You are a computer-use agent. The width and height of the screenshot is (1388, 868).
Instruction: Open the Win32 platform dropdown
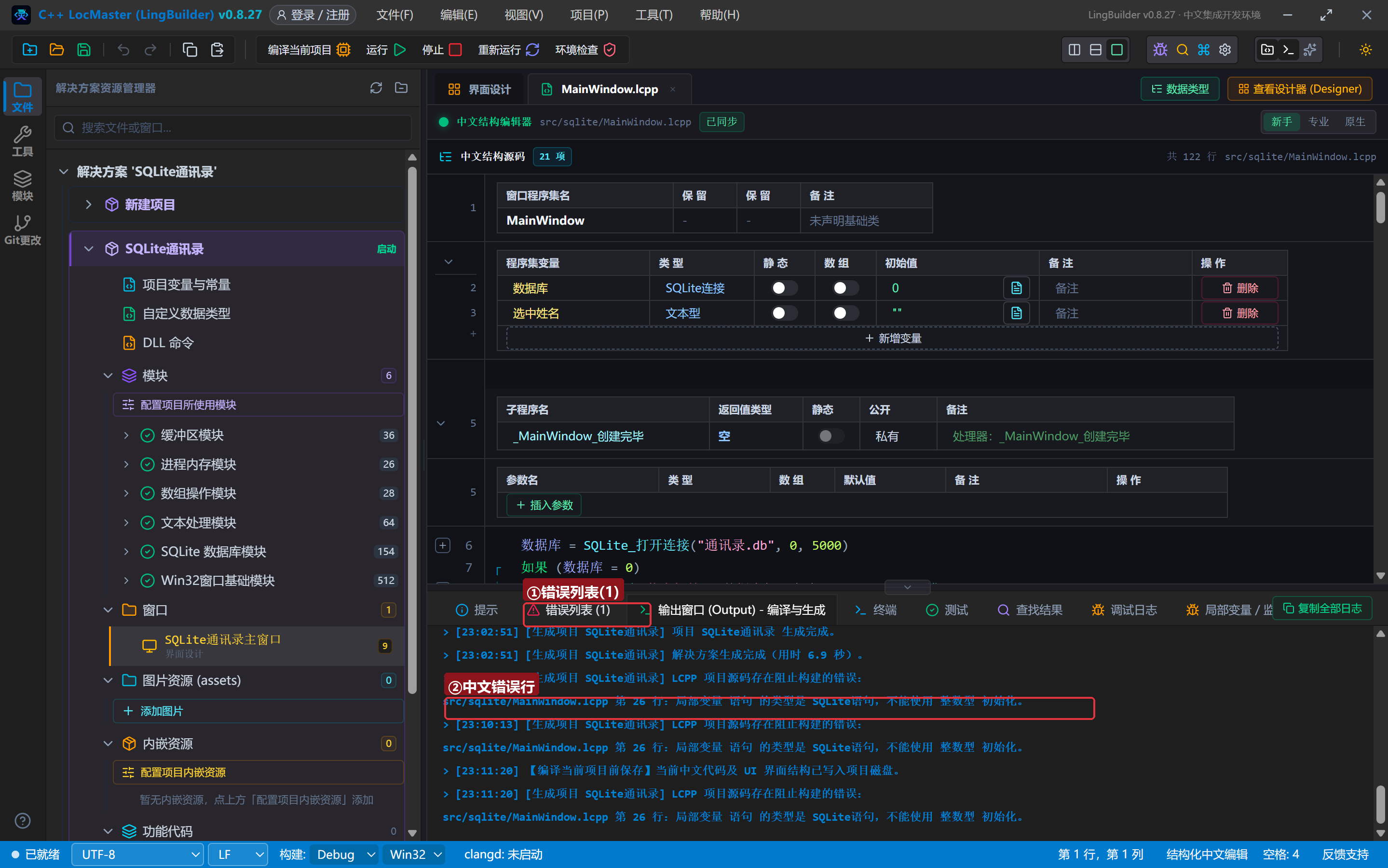click(414, 855)
